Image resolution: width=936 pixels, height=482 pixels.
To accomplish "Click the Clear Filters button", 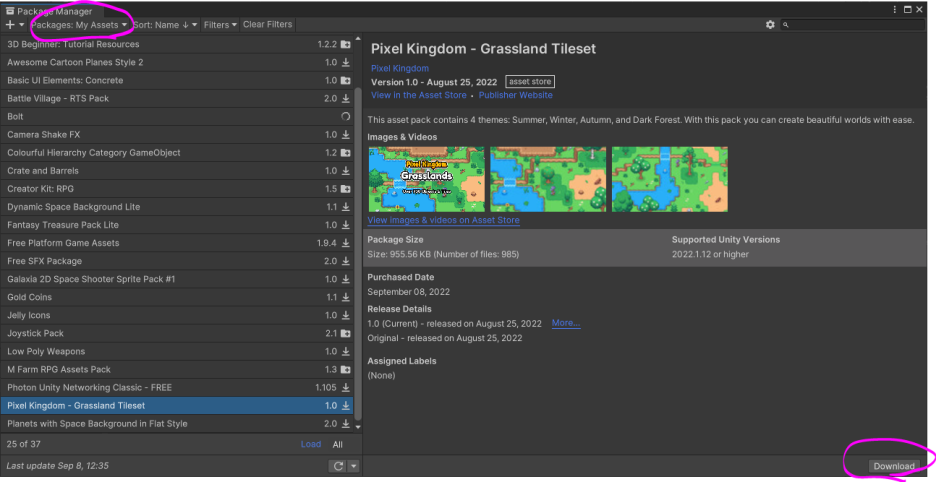I will click(267, 24).
